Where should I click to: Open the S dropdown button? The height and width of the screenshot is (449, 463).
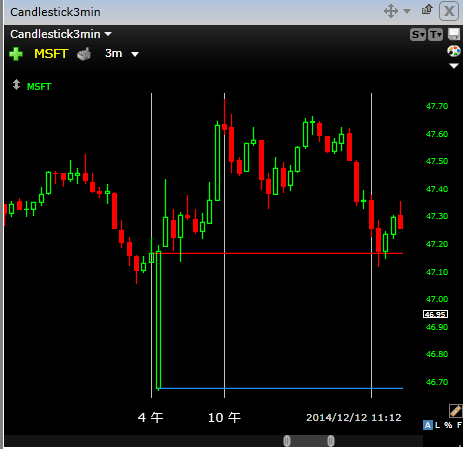[x=418, y=34]
